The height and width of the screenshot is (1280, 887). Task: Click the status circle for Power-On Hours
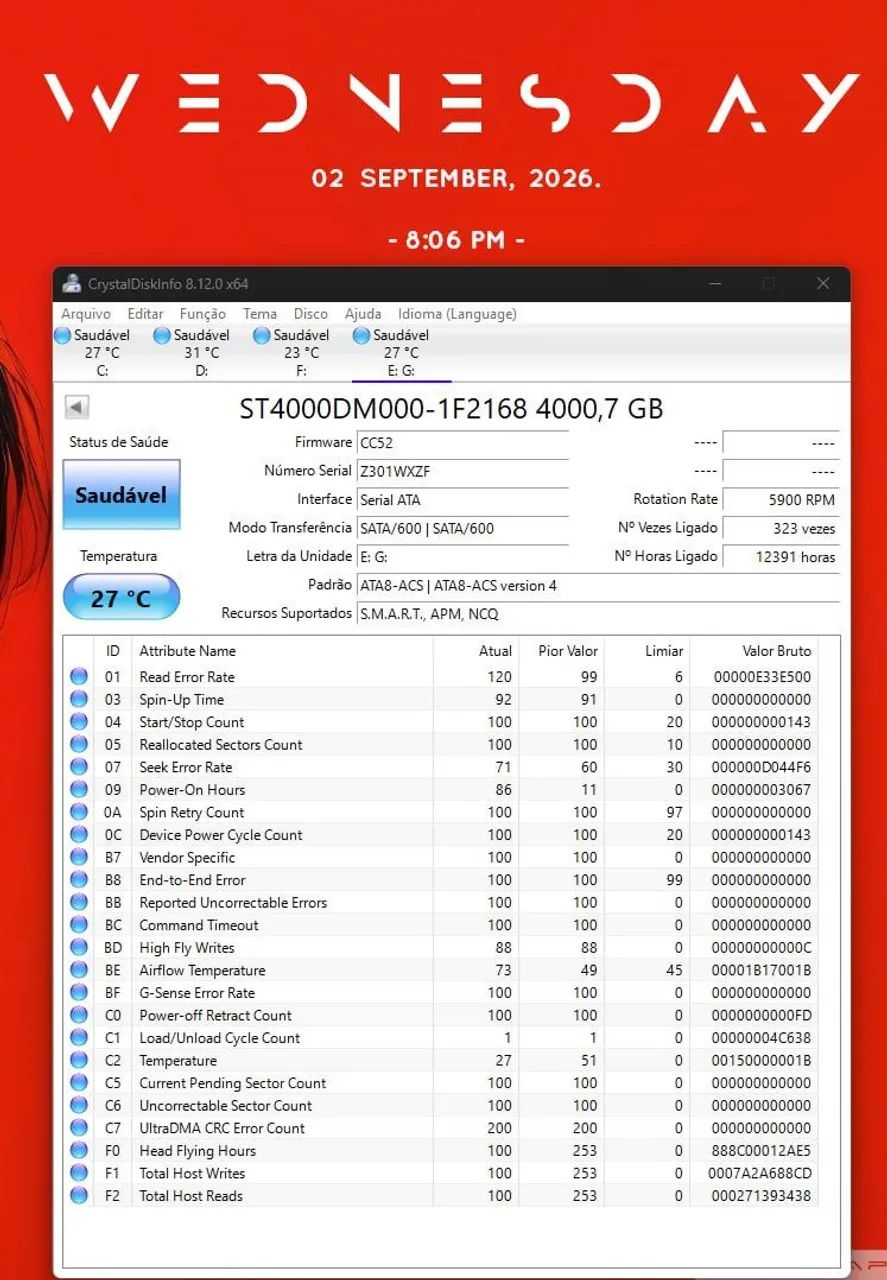point(79,790)
